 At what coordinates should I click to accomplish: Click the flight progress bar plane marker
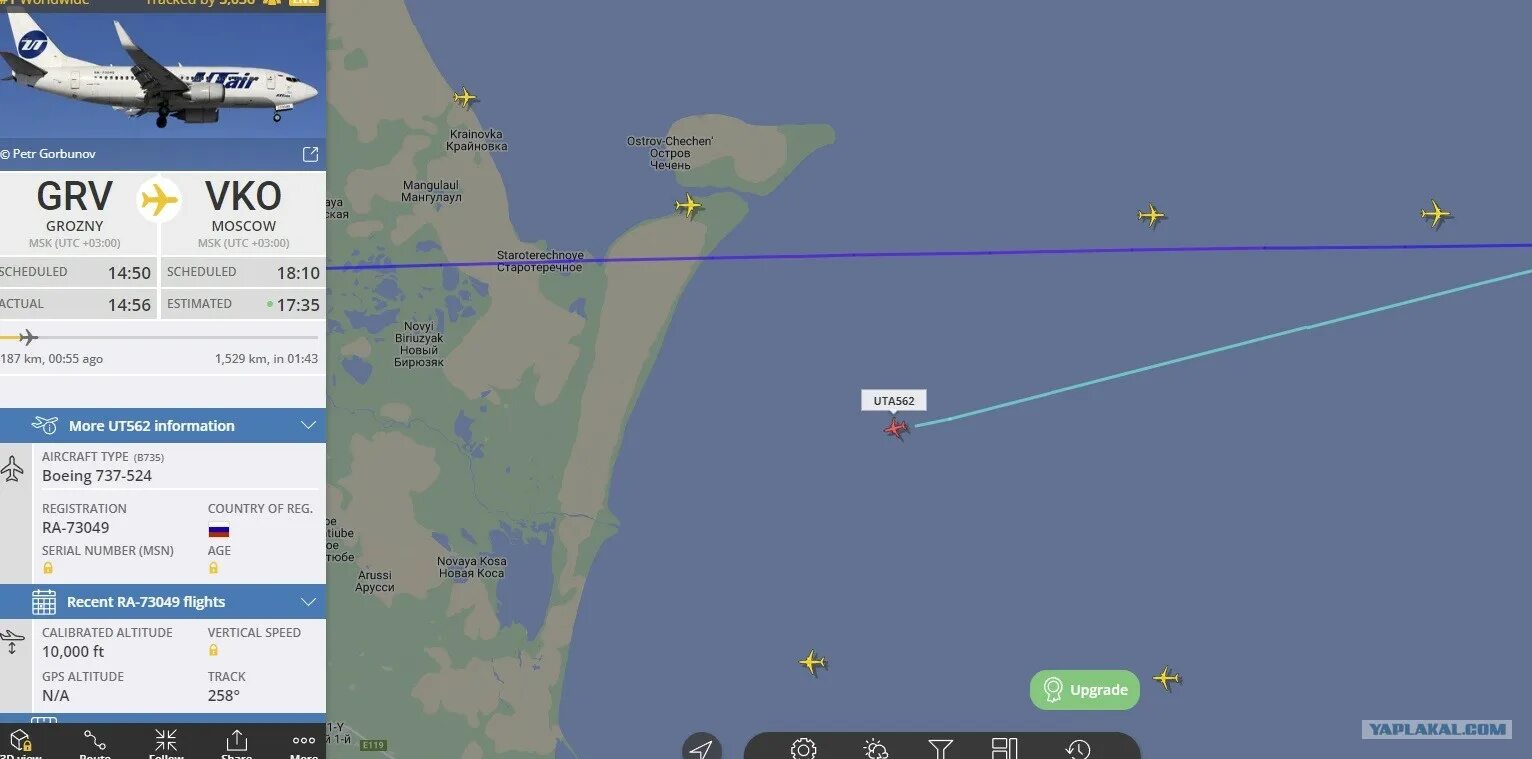click(x=27, y=337)
